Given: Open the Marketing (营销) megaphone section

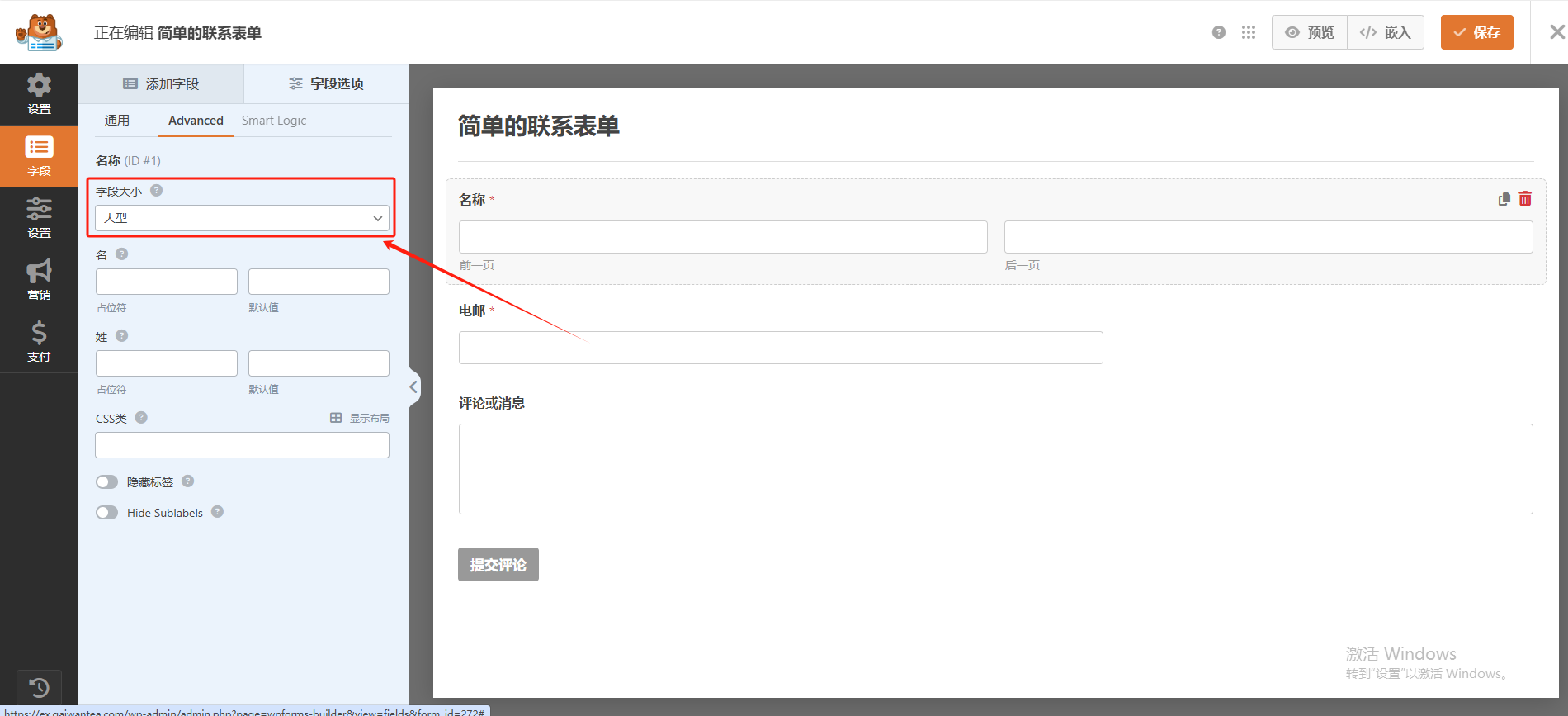Looking at the screenshot, I should 39,280.
